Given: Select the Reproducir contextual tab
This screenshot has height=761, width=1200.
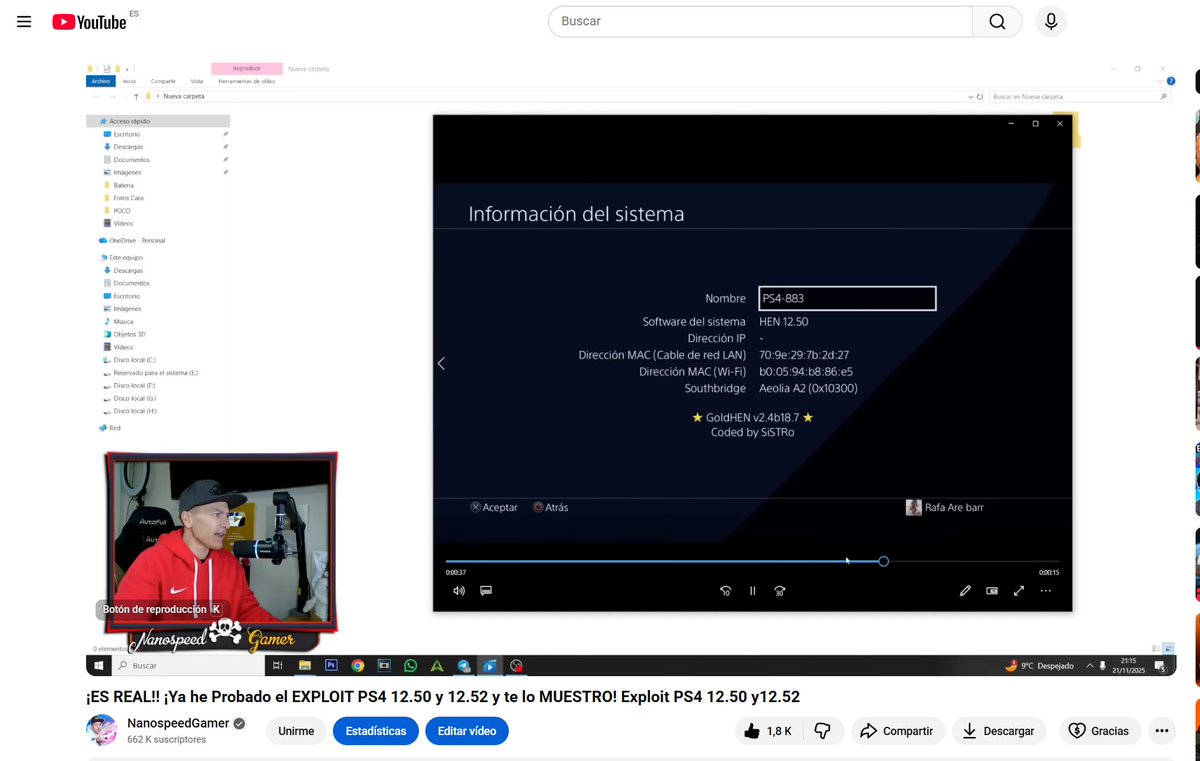Looking at the screenshot, I should tap(247, 69).
